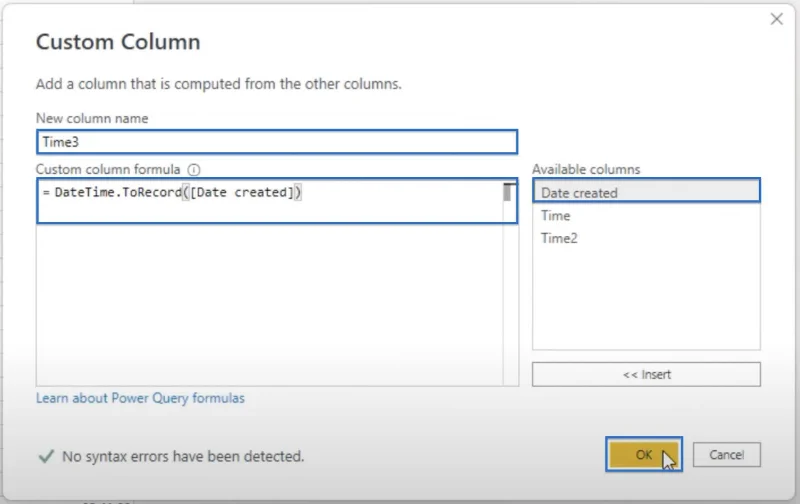Cancel the Custom Column dialog
800x504 pixels.
[x=727, y=455]
